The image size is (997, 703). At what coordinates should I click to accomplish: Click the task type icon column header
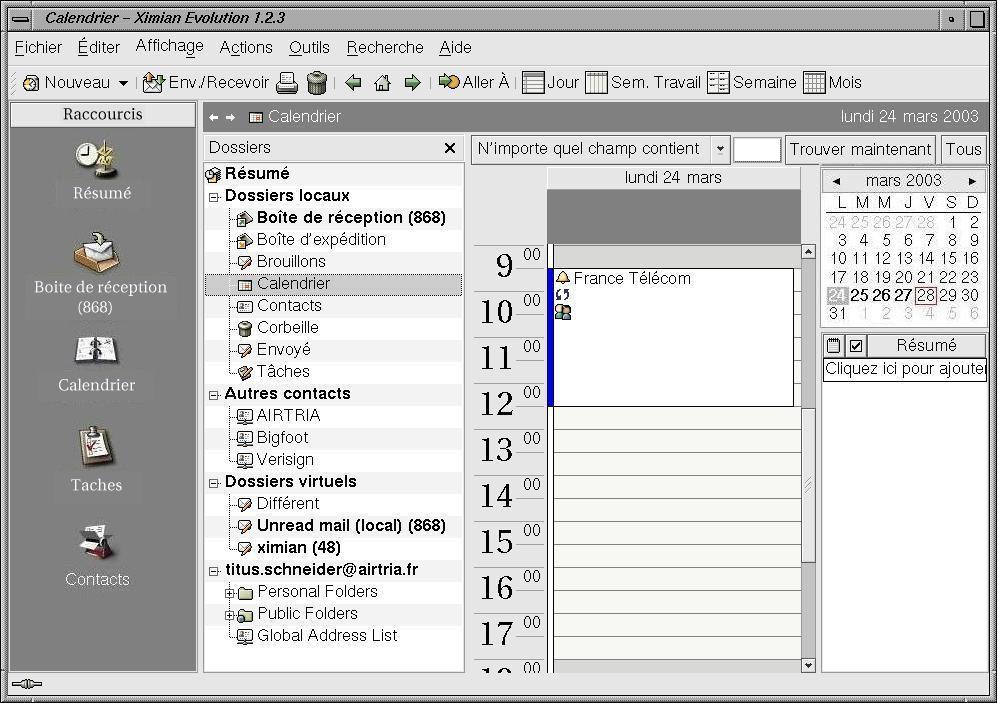click(834, 346)
